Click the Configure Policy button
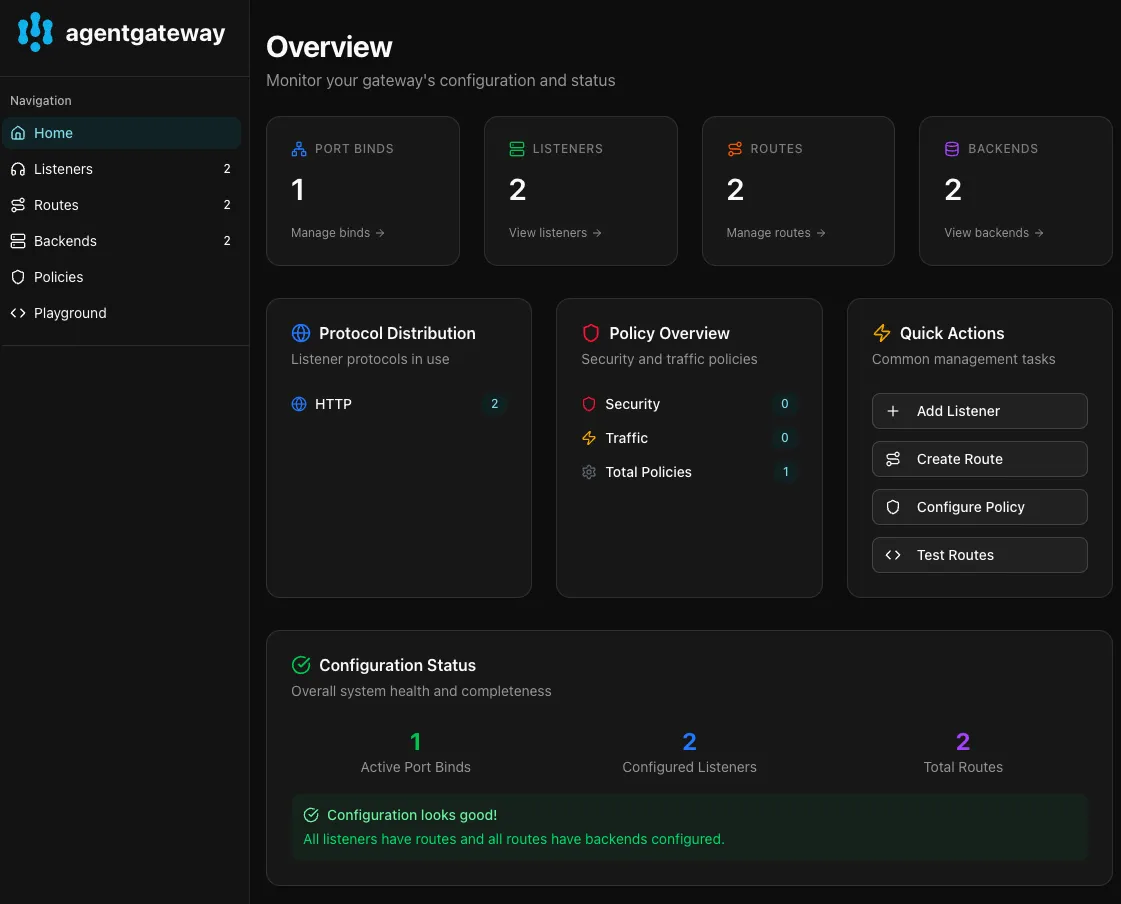The image size is (1121, 904). pos(979,507)
